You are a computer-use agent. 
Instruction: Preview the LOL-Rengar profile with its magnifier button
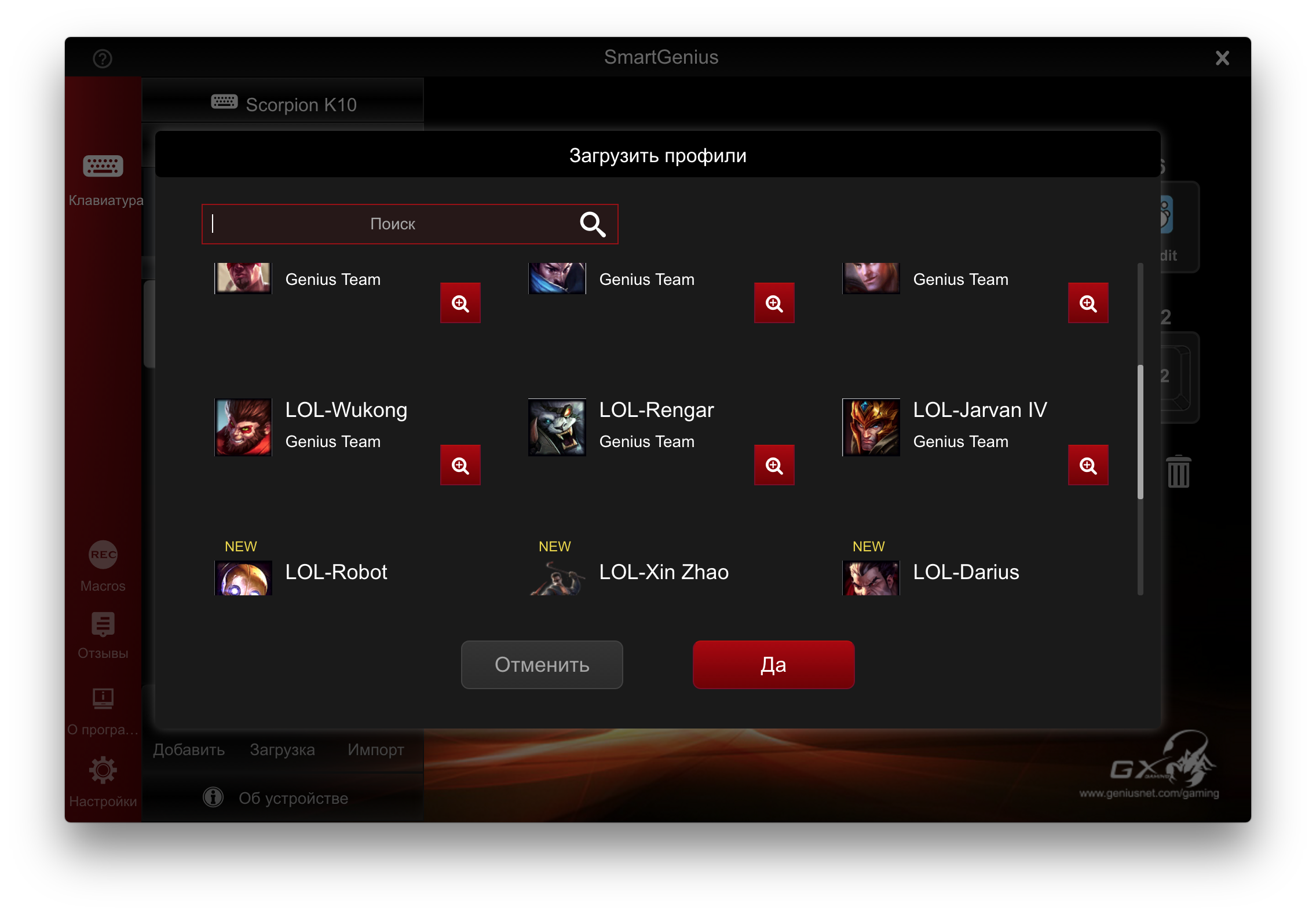coord(774,465)
